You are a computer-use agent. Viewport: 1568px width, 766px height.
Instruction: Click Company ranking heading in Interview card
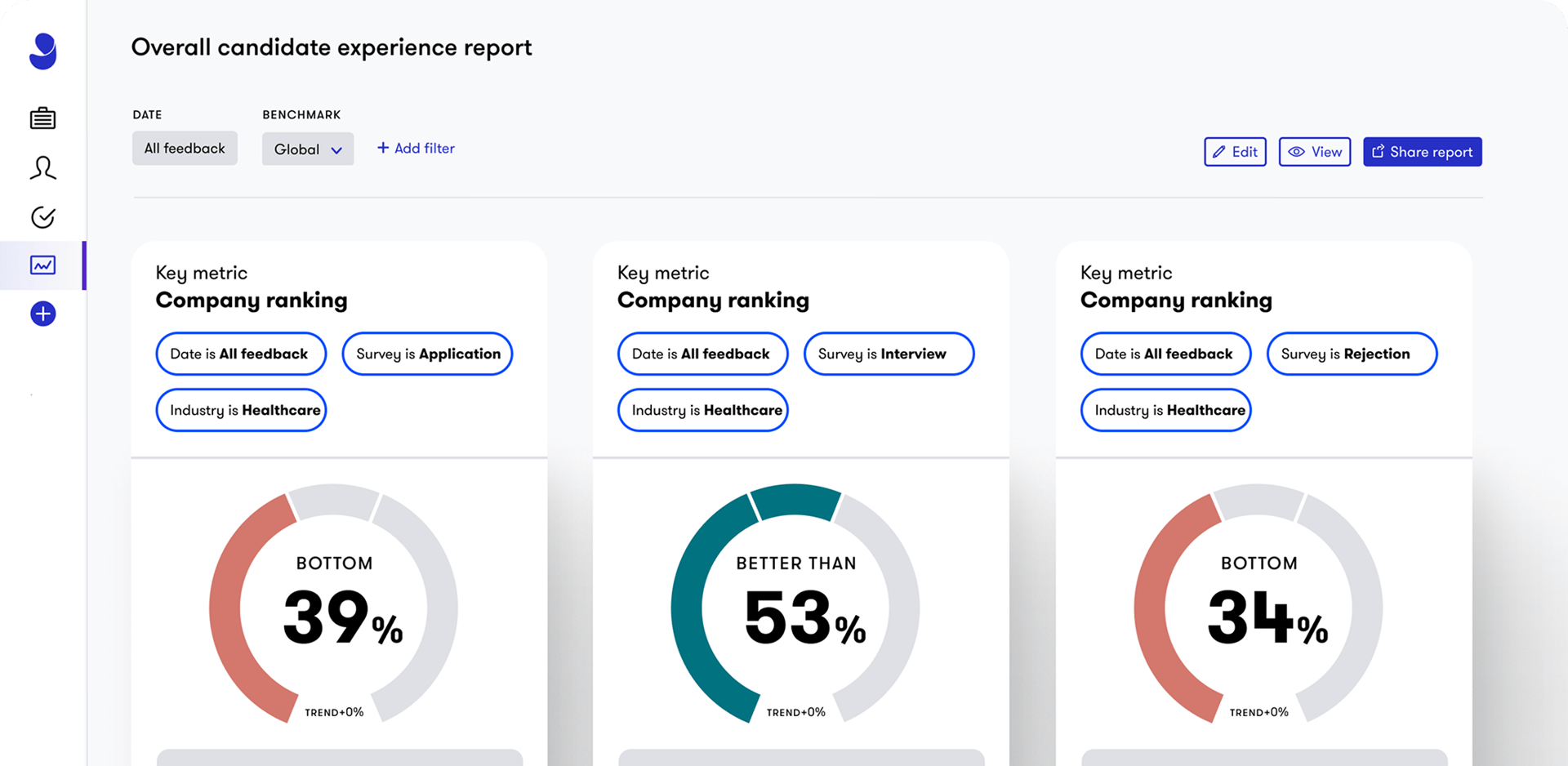point(714,301)
